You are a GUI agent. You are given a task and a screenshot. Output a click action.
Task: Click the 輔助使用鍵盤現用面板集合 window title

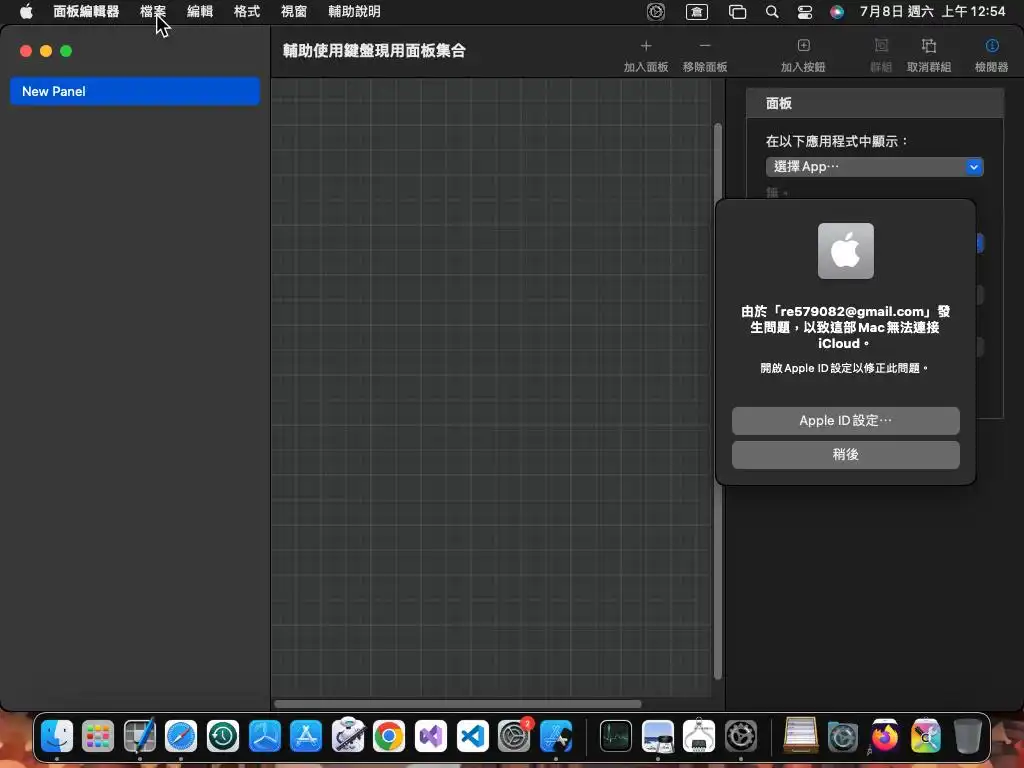click(374, 51)
